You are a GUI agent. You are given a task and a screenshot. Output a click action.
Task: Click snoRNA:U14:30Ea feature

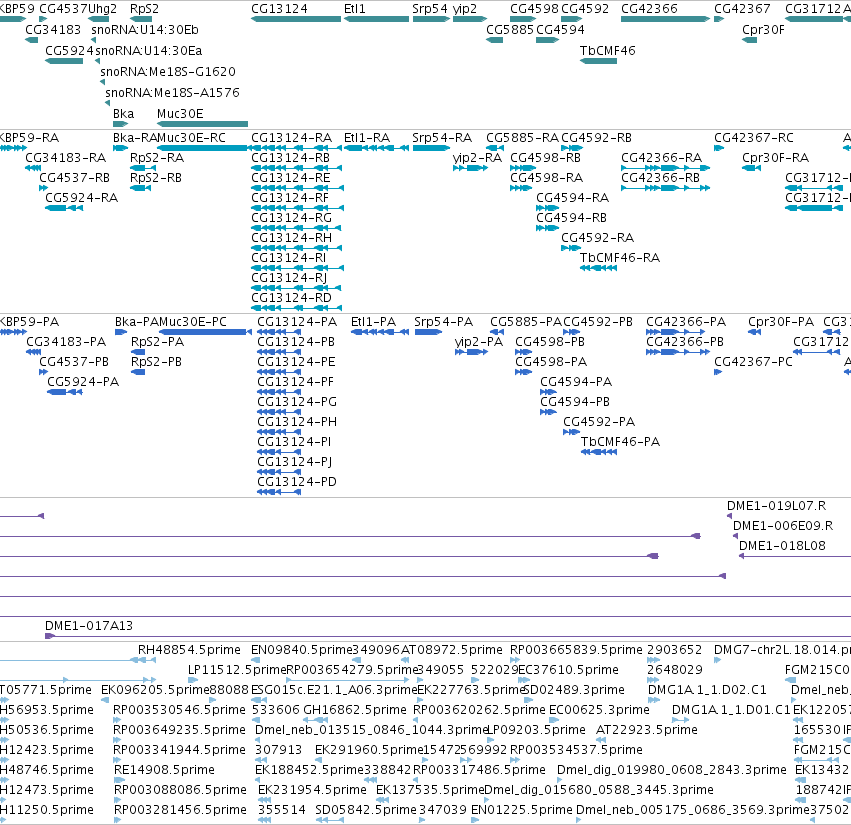98,61
